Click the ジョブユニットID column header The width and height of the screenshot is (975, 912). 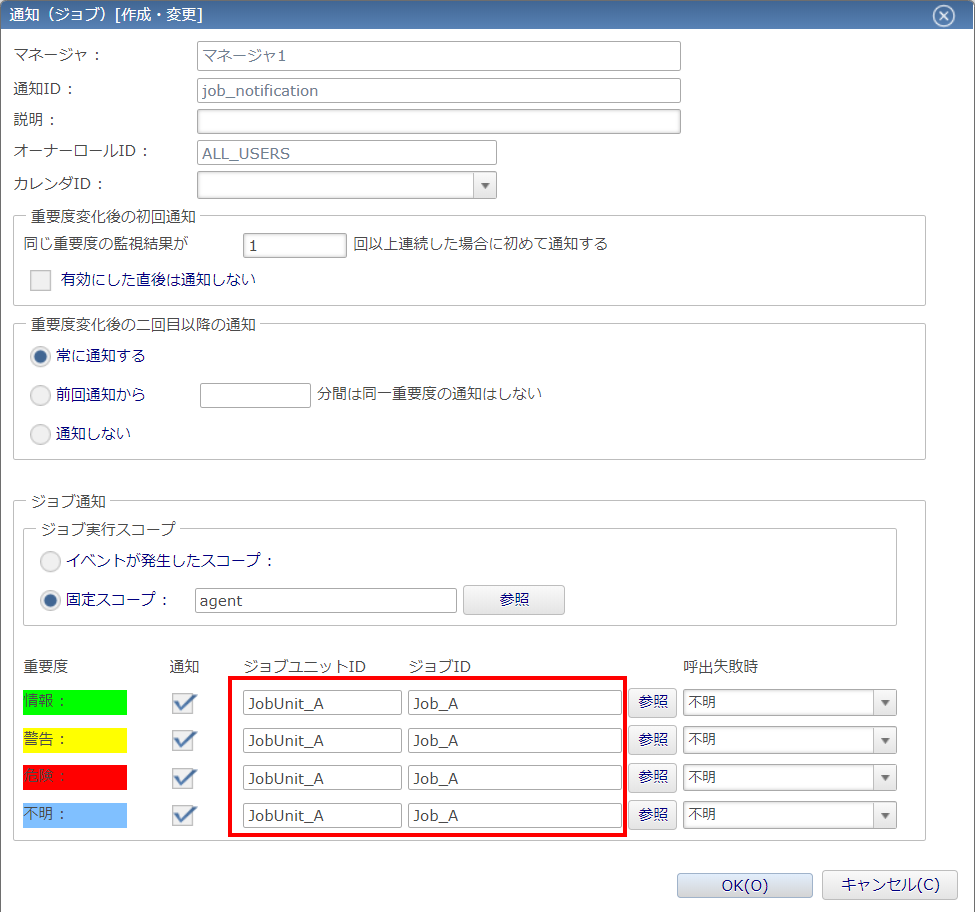[x=305, y=666]
